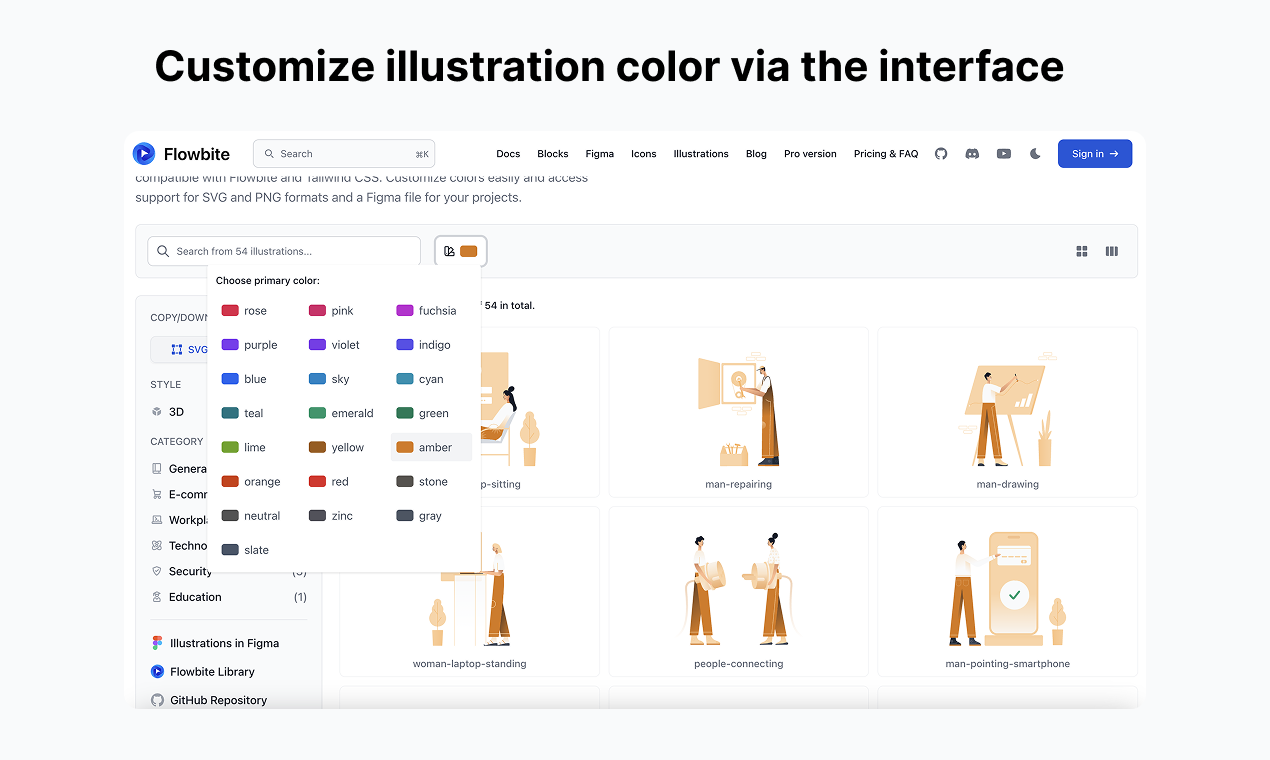Click the magnifier icon in illustrations search

point(164,251)
